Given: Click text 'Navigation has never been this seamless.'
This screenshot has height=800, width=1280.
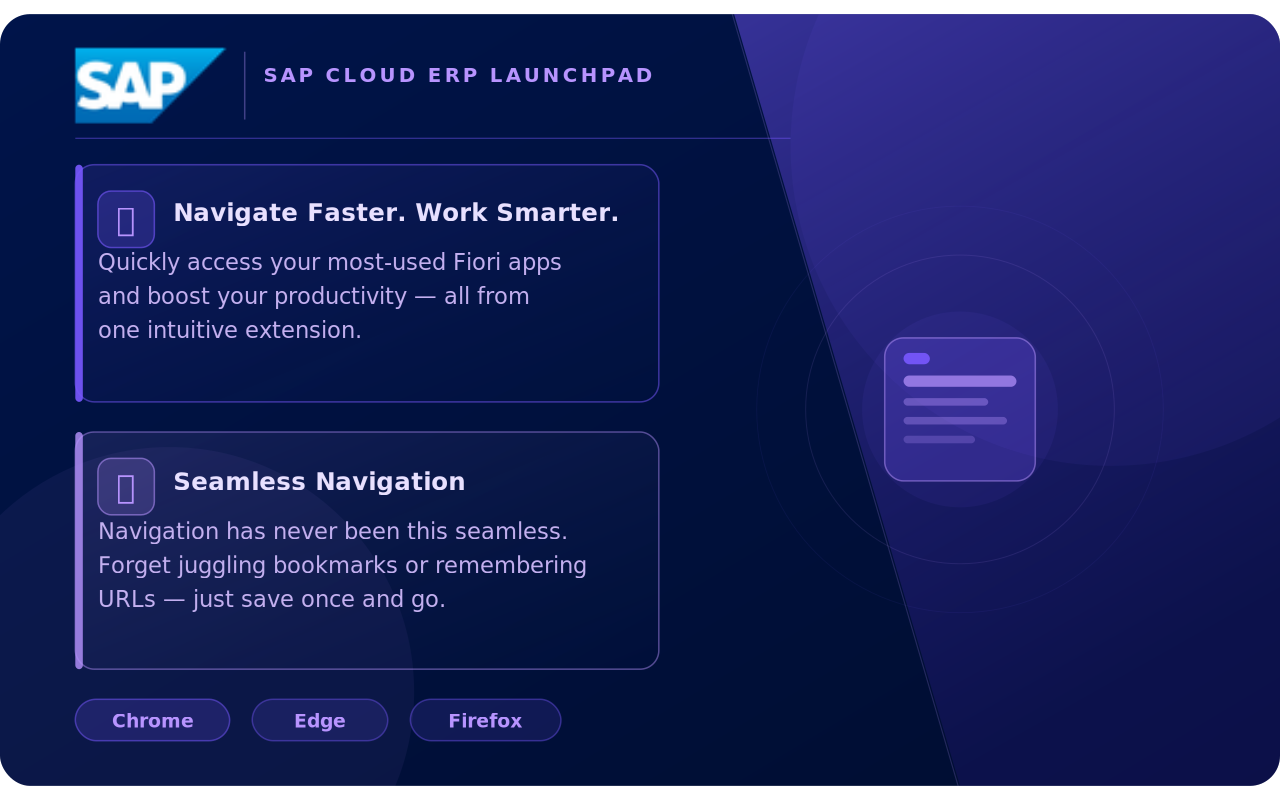Looking at the screenshot, I should 333,531.
